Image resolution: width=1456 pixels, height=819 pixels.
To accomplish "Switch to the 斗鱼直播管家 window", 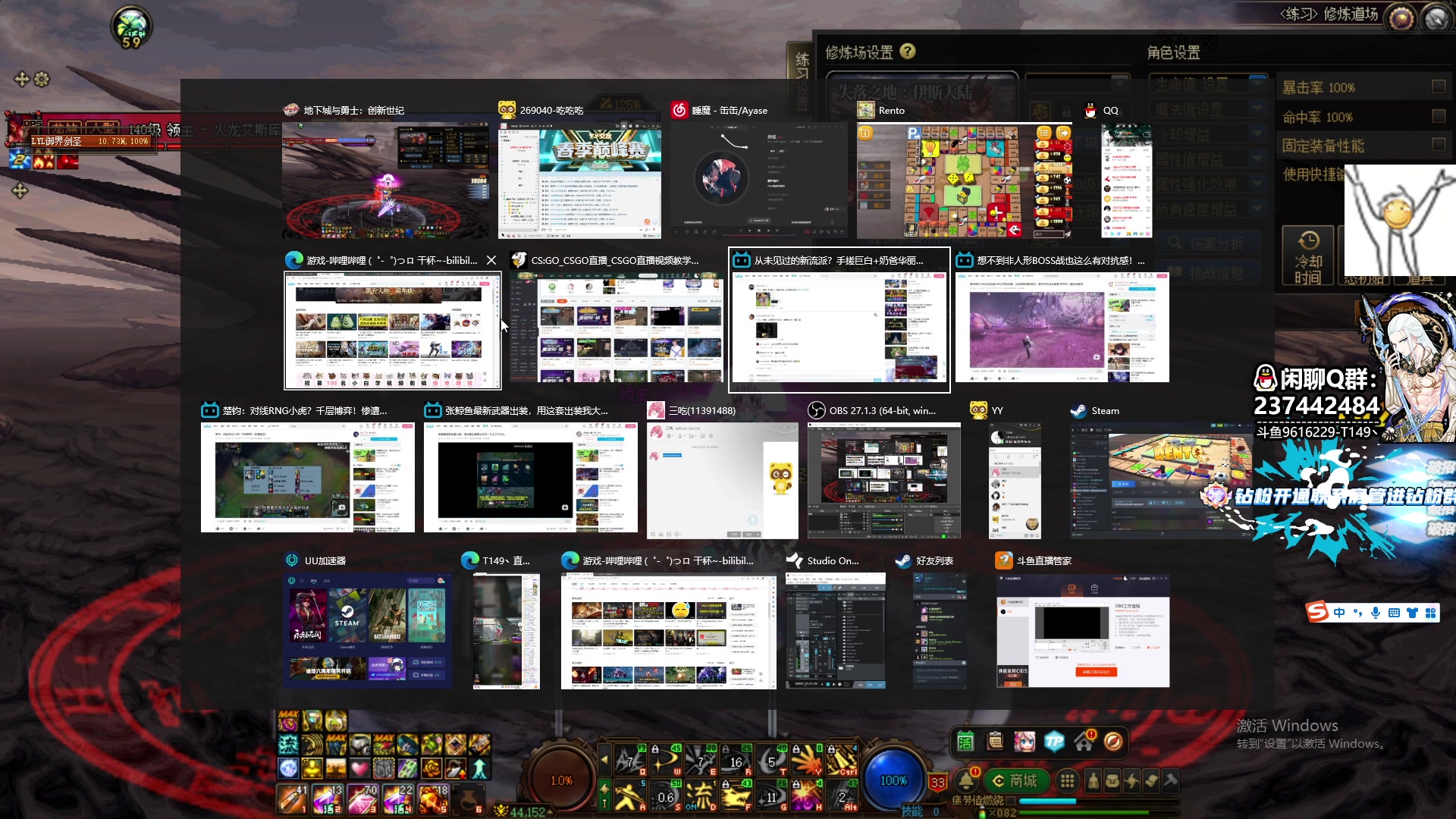I will pos(1083,631).
